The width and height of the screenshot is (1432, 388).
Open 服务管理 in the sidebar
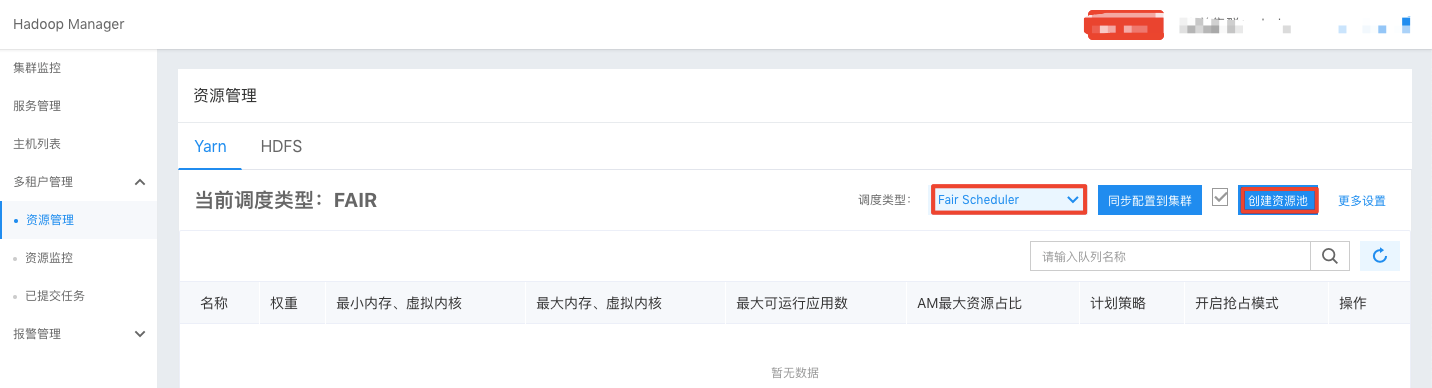tap(37, 106)
